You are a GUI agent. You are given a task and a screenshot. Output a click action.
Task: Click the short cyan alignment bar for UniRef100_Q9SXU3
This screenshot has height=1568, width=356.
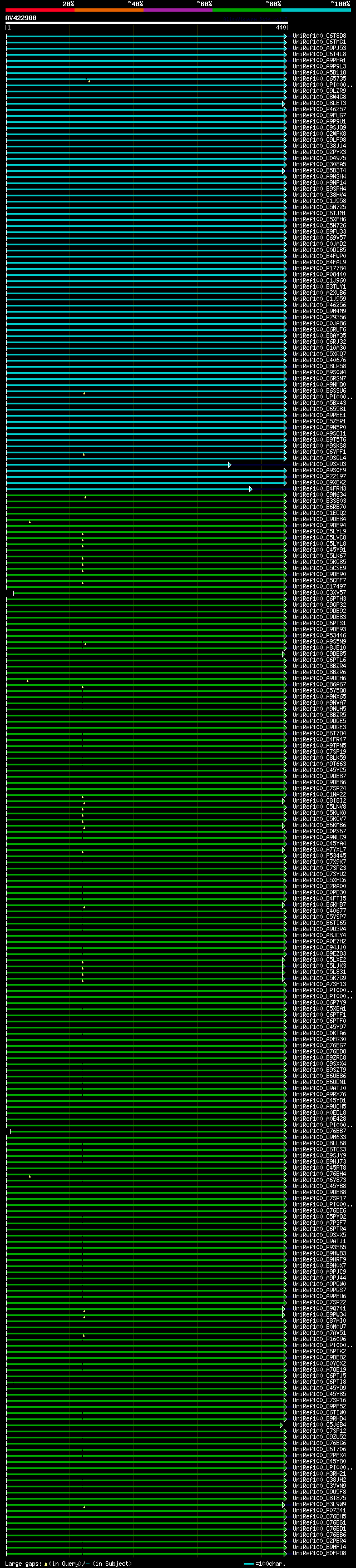(x=118, y=464)
